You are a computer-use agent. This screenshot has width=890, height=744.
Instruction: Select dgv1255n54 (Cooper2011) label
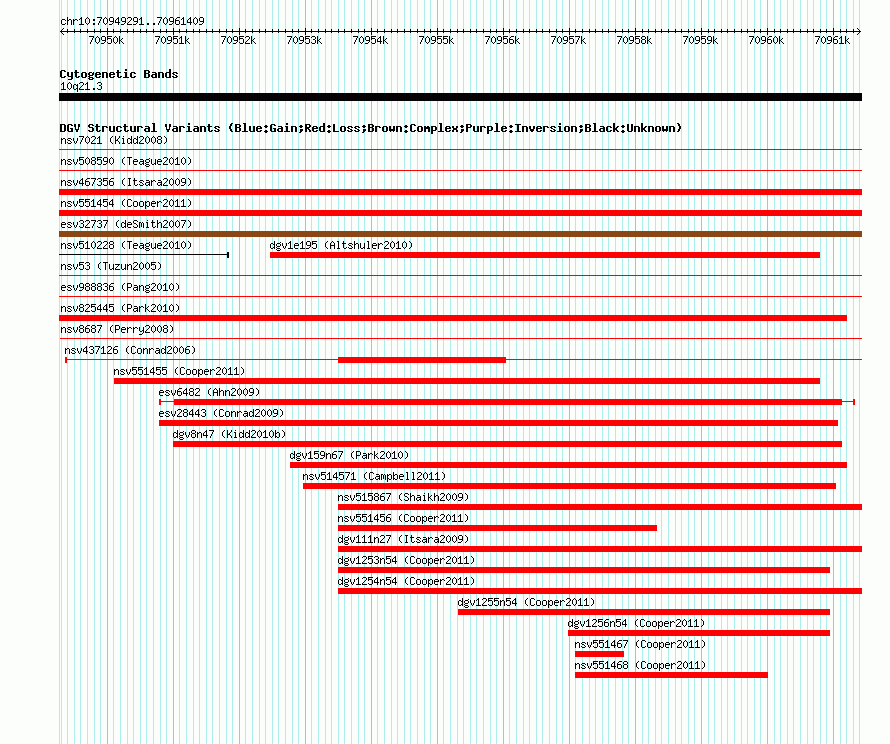pos(526,602)
